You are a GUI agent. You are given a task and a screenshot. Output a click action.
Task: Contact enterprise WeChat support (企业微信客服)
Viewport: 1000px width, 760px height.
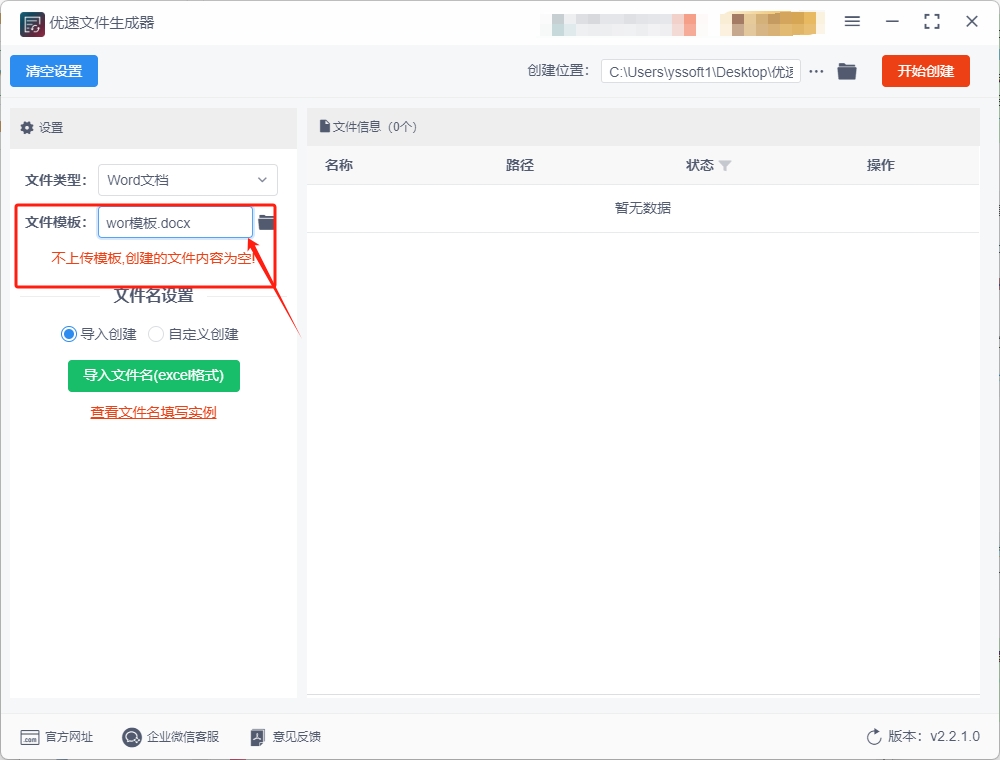click(x=170, y=737)
